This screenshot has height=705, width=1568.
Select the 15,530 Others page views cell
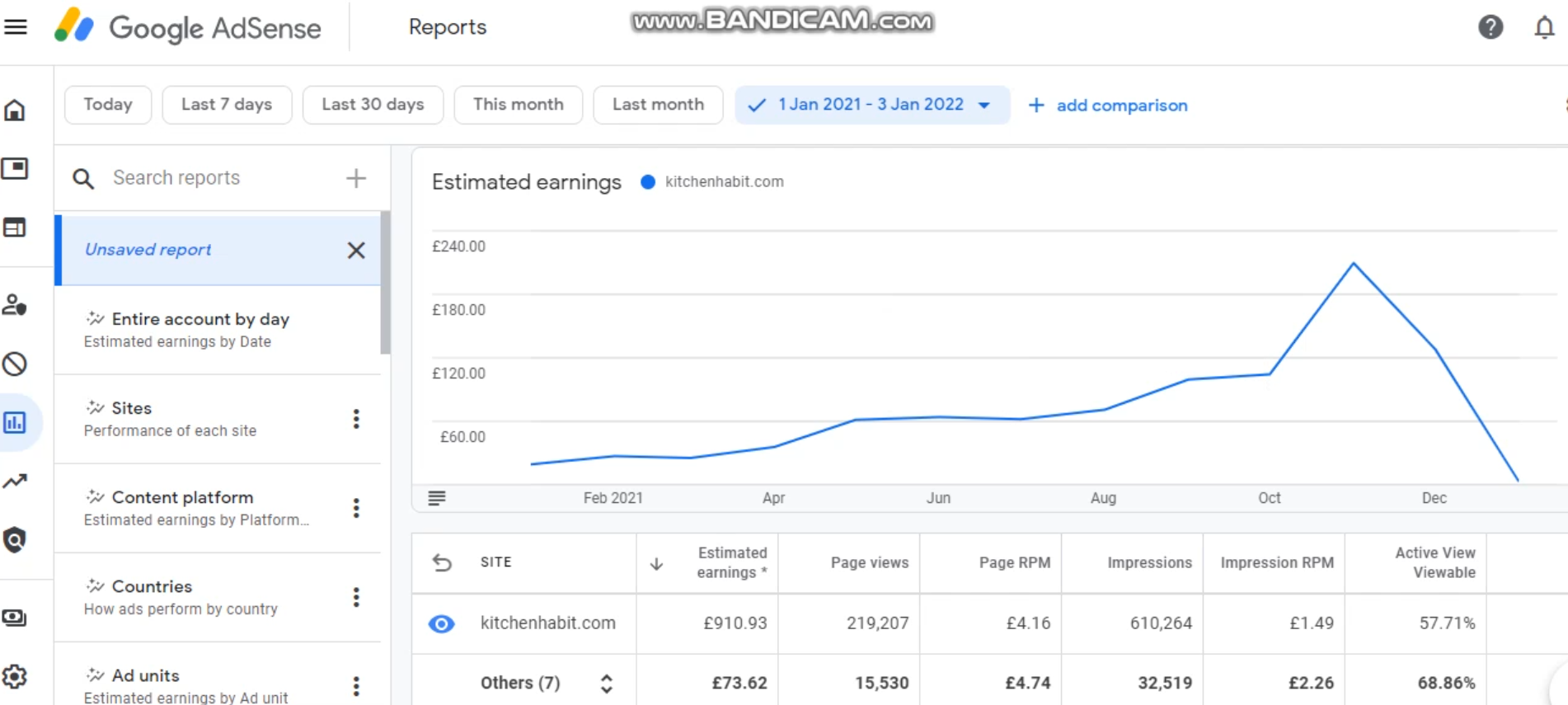point(882,684)
